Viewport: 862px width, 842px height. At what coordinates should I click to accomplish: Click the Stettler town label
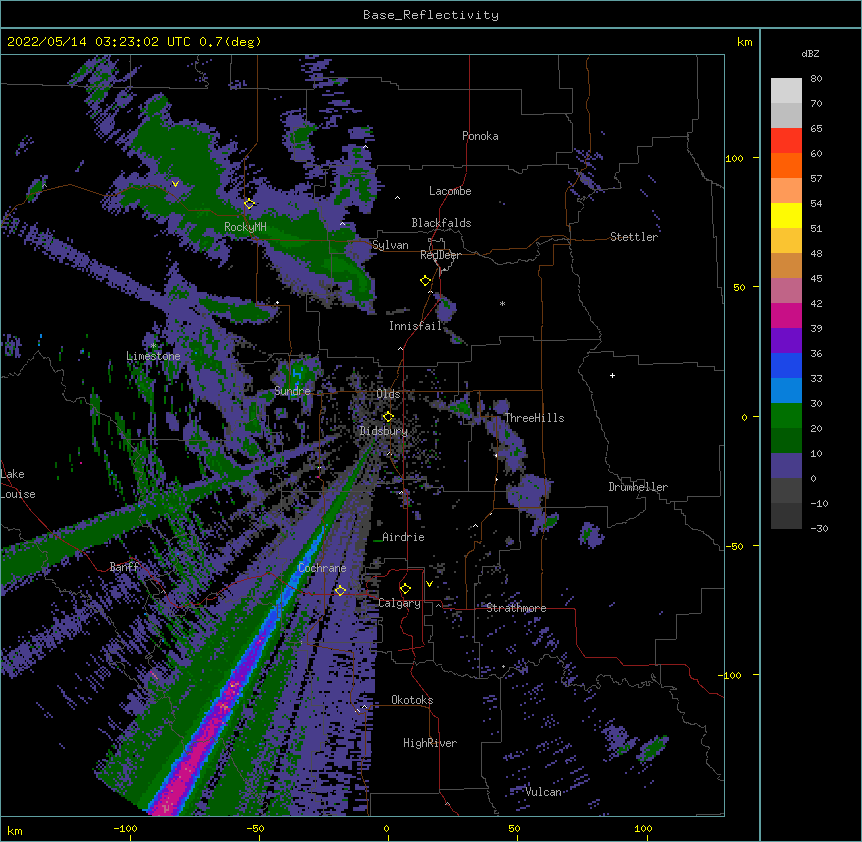pos(633,237)
